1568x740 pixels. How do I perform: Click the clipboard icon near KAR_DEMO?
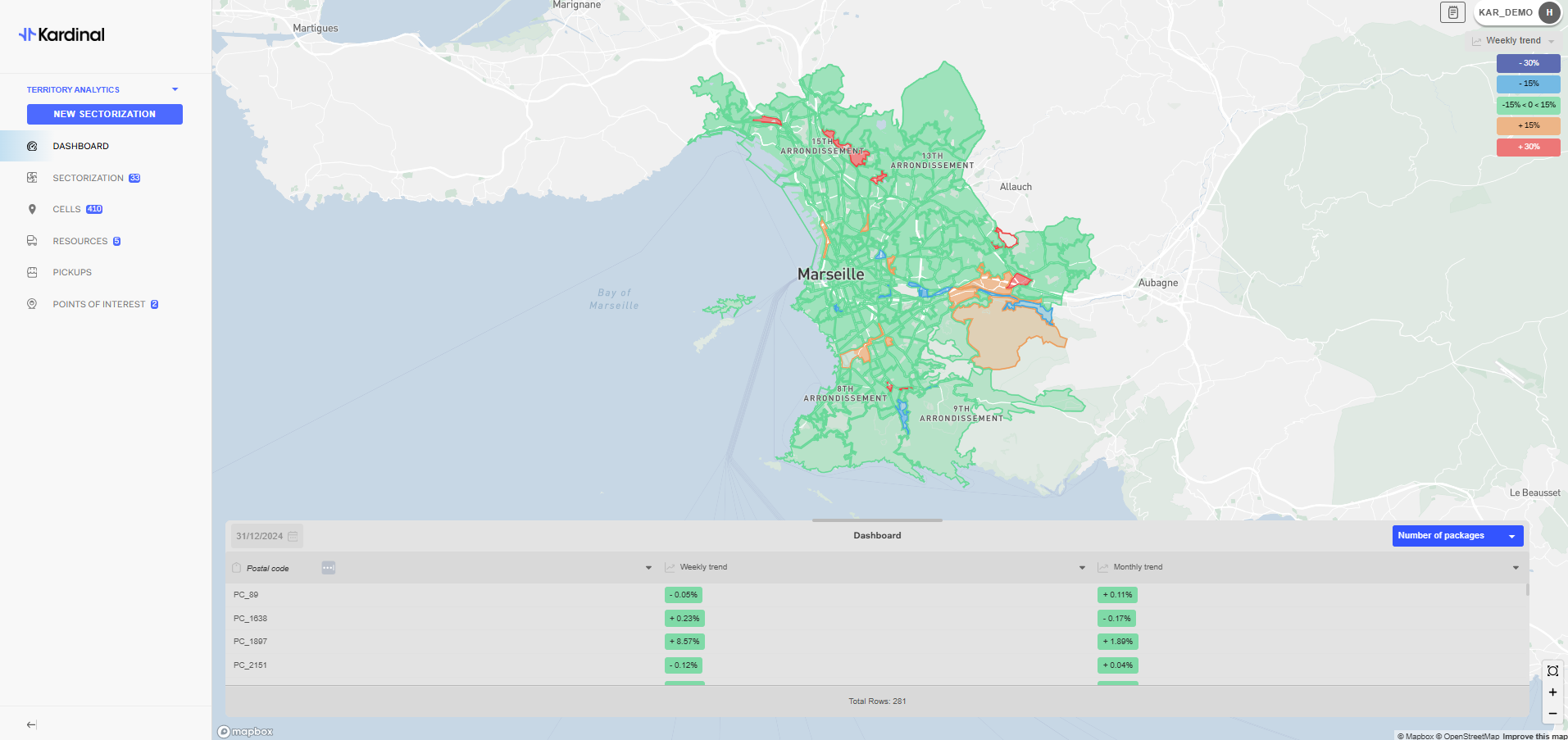1452,12
